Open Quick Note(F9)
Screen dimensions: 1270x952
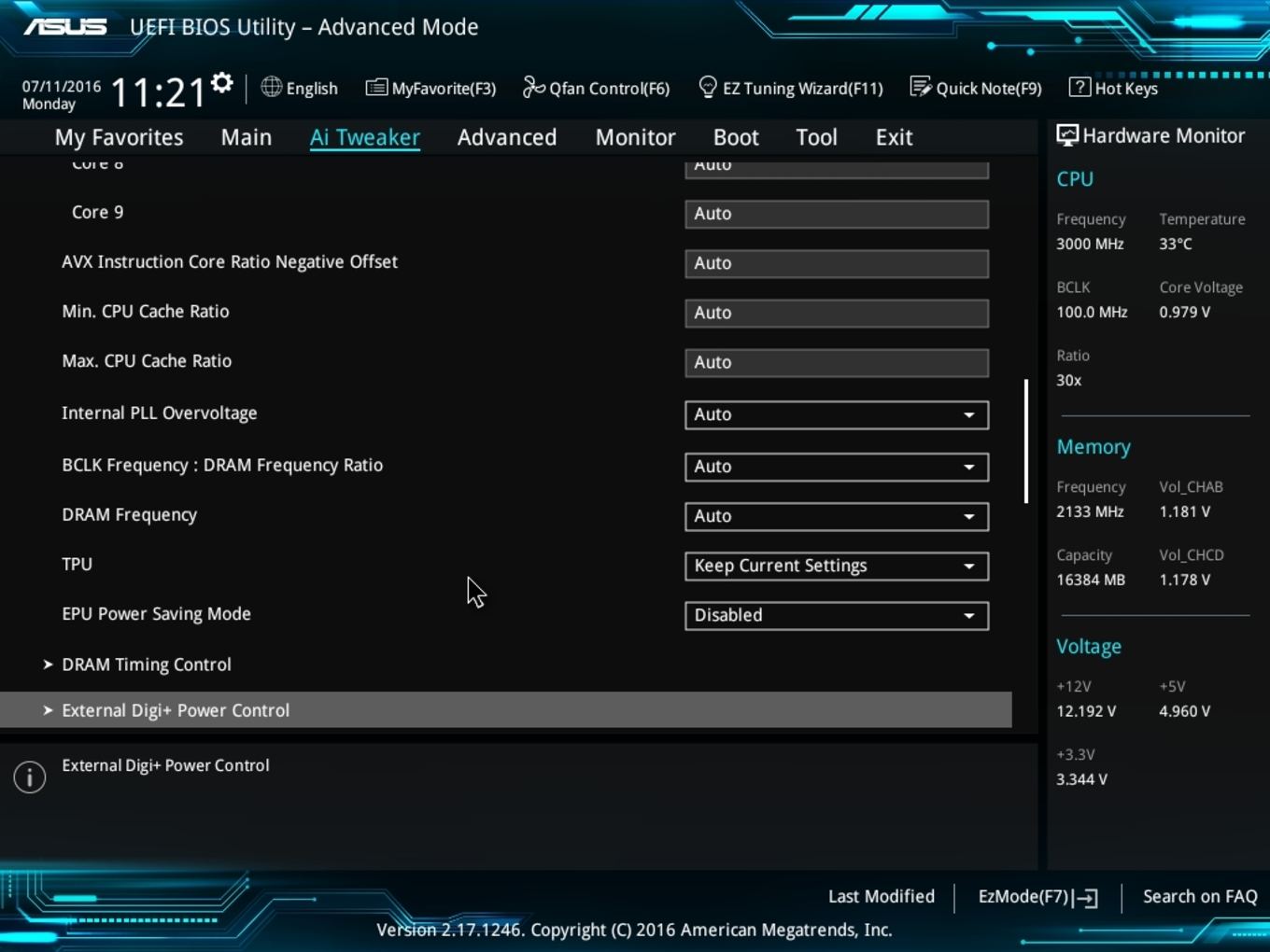click(x=976, y=88)
